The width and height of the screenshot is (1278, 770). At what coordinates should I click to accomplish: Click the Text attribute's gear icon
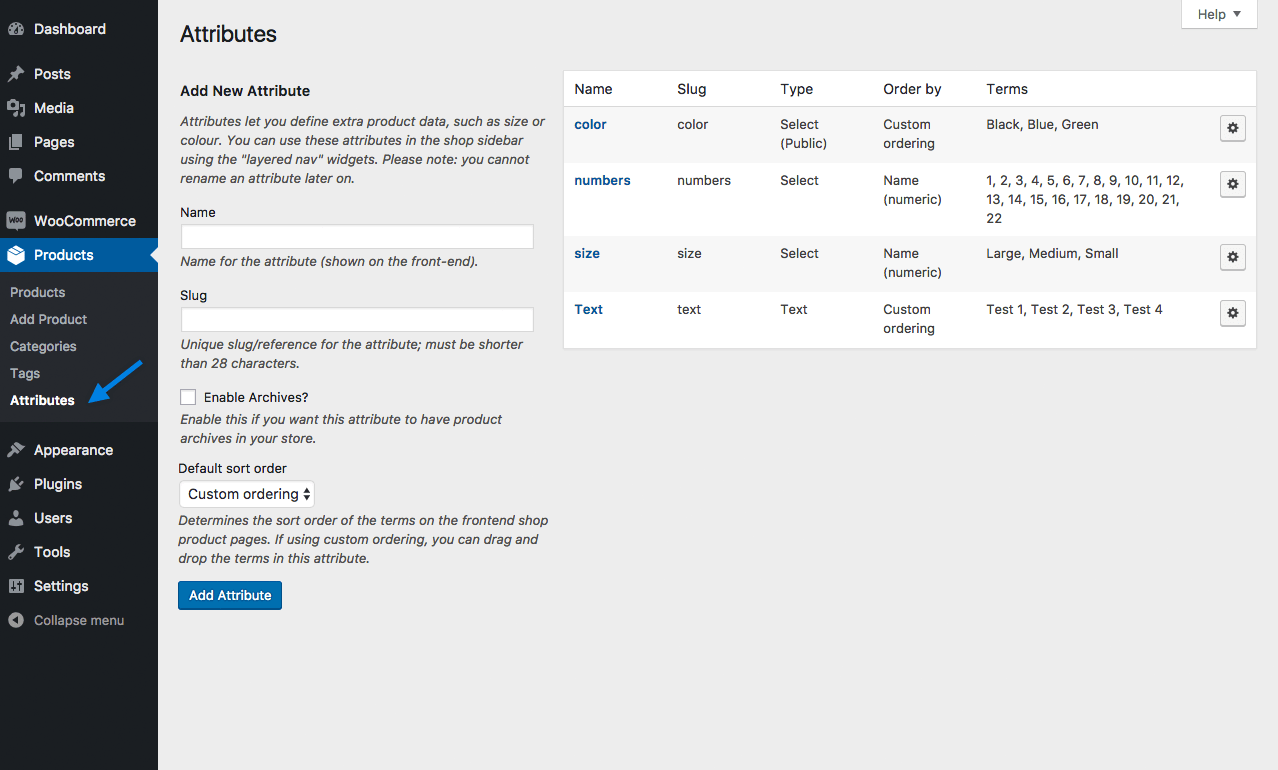(x=1232, y=313)
